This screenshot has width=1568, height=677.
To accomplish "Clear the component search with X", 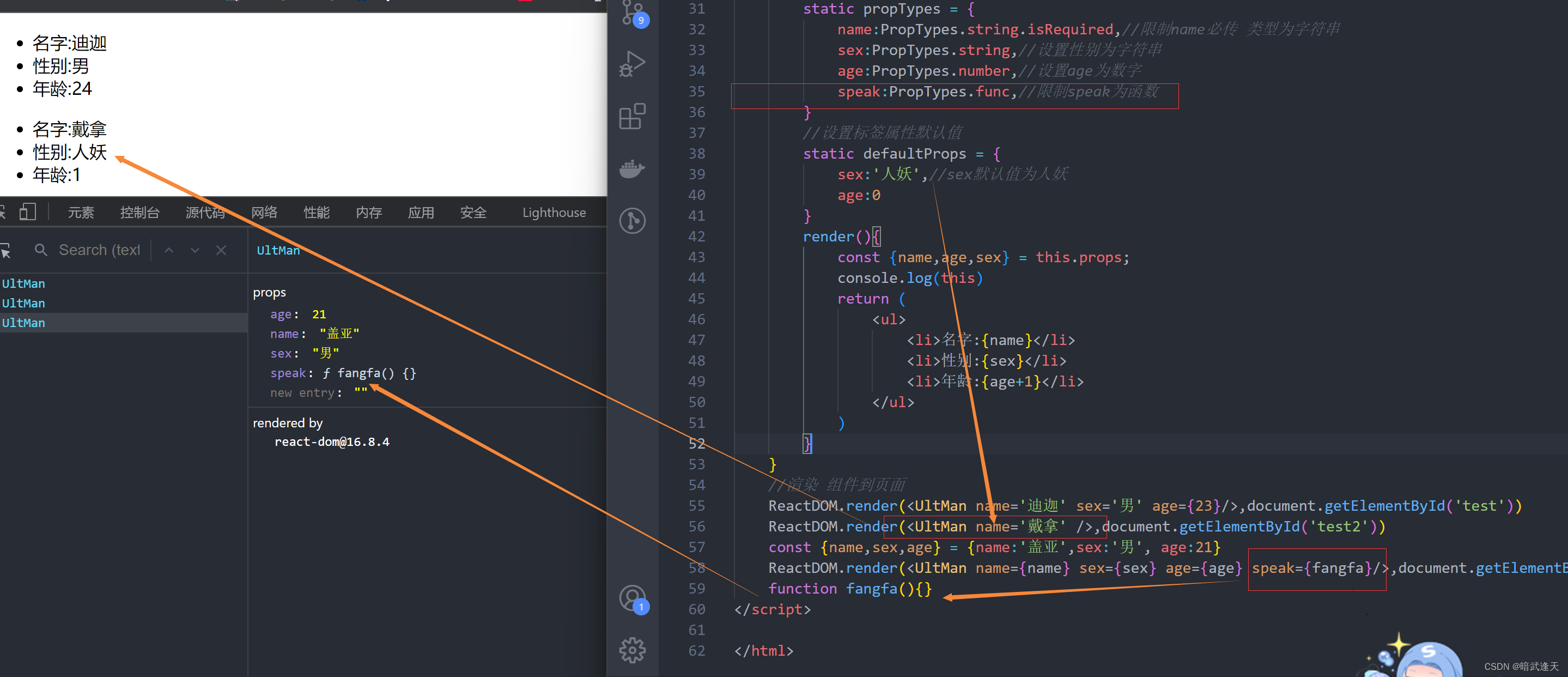I will pos(221,250).
